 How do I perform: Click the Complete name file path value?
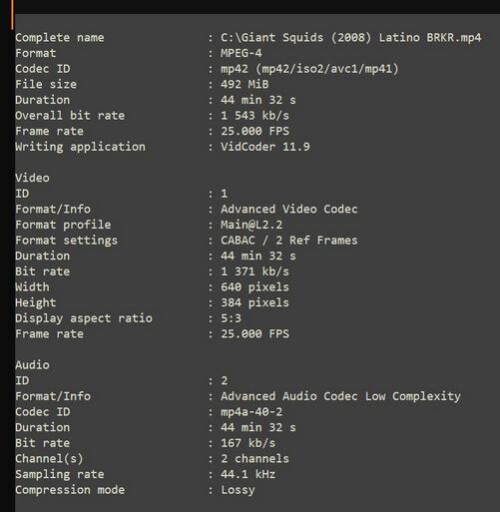(351, 38)
